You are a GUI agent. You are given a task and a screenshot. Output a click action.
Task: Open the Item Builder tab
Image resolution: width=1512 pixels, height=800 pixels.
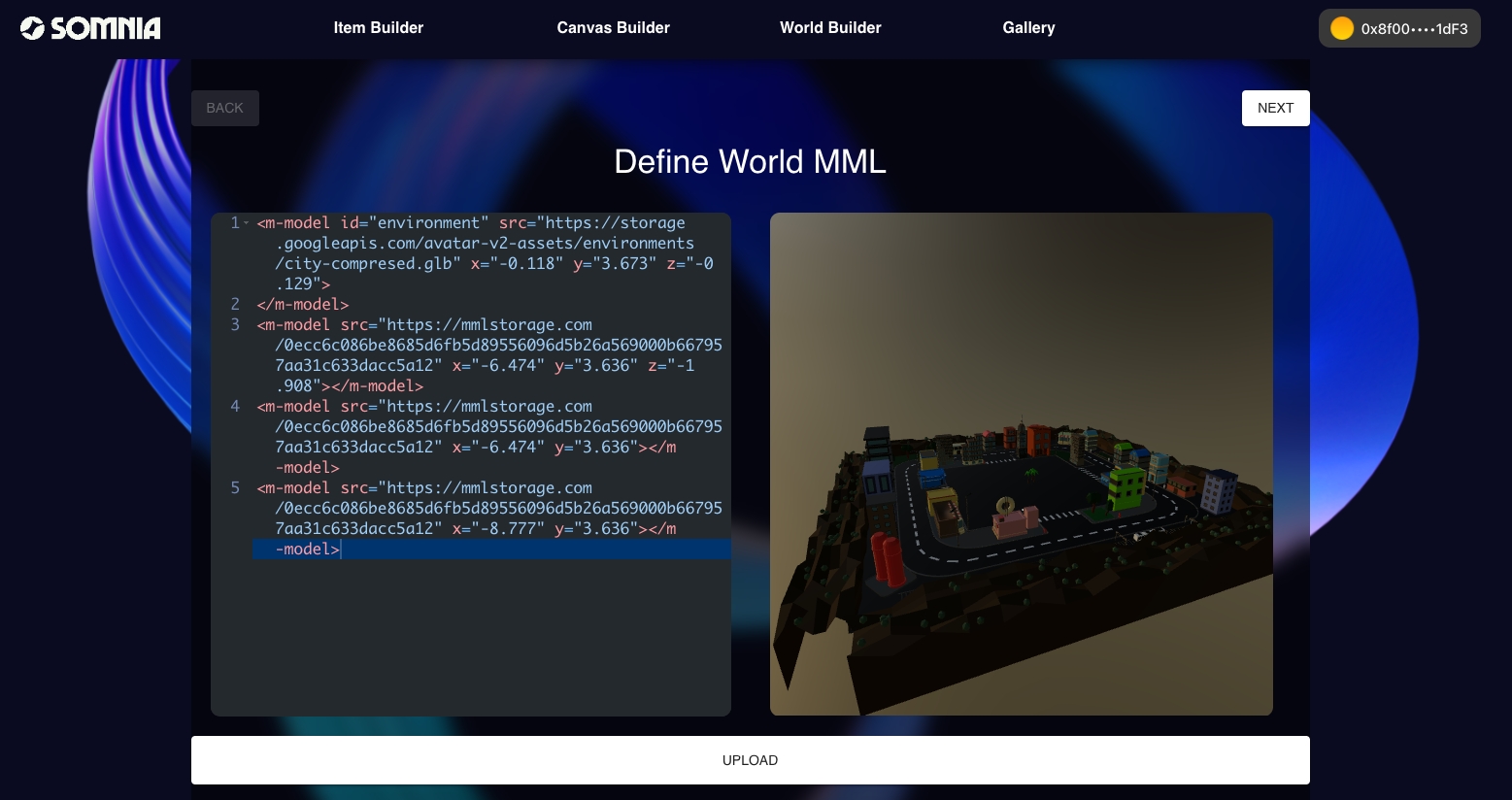point(378,28)
